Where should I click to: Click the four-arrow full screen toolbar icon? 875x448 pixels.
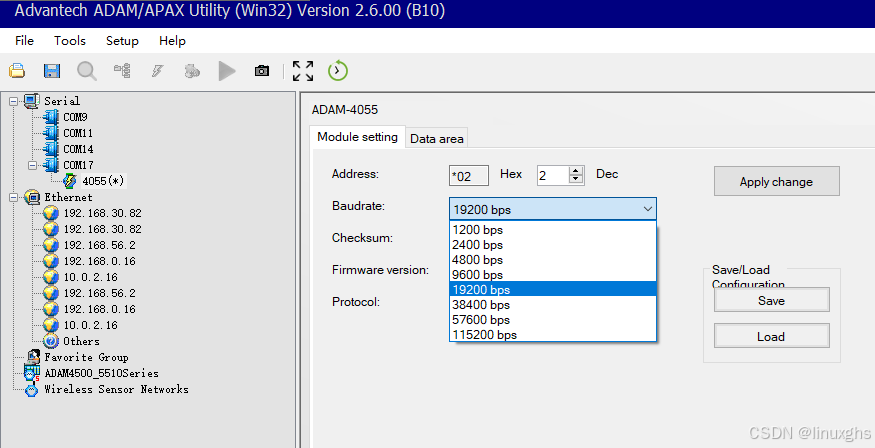[x=303, y=71]
